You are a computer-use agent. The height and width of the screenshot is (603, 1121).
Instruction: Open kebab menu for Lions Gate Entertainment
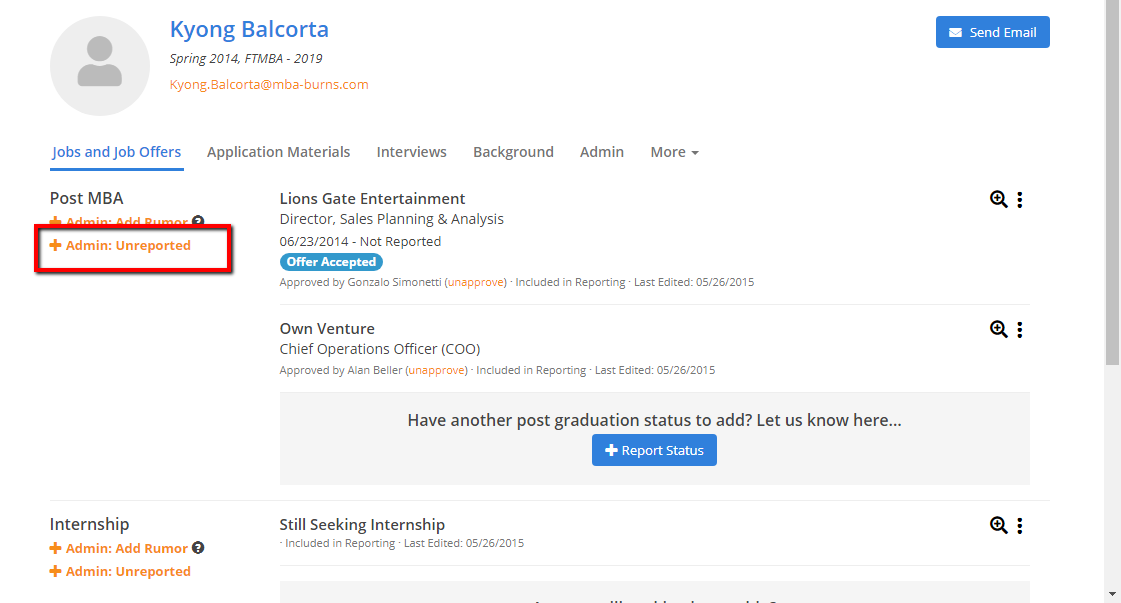pos(1019,199)
